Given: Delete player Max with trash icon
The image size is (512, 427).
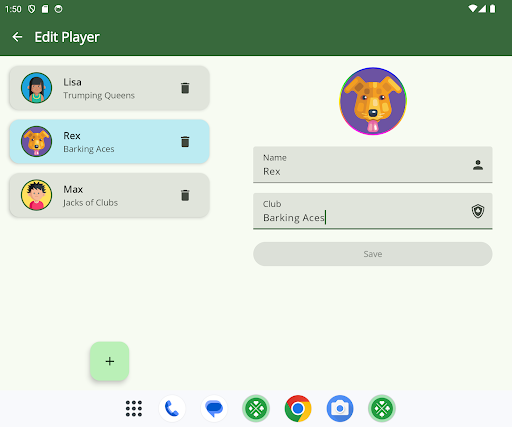Looking at the screenshot, I should pos(185,195).
